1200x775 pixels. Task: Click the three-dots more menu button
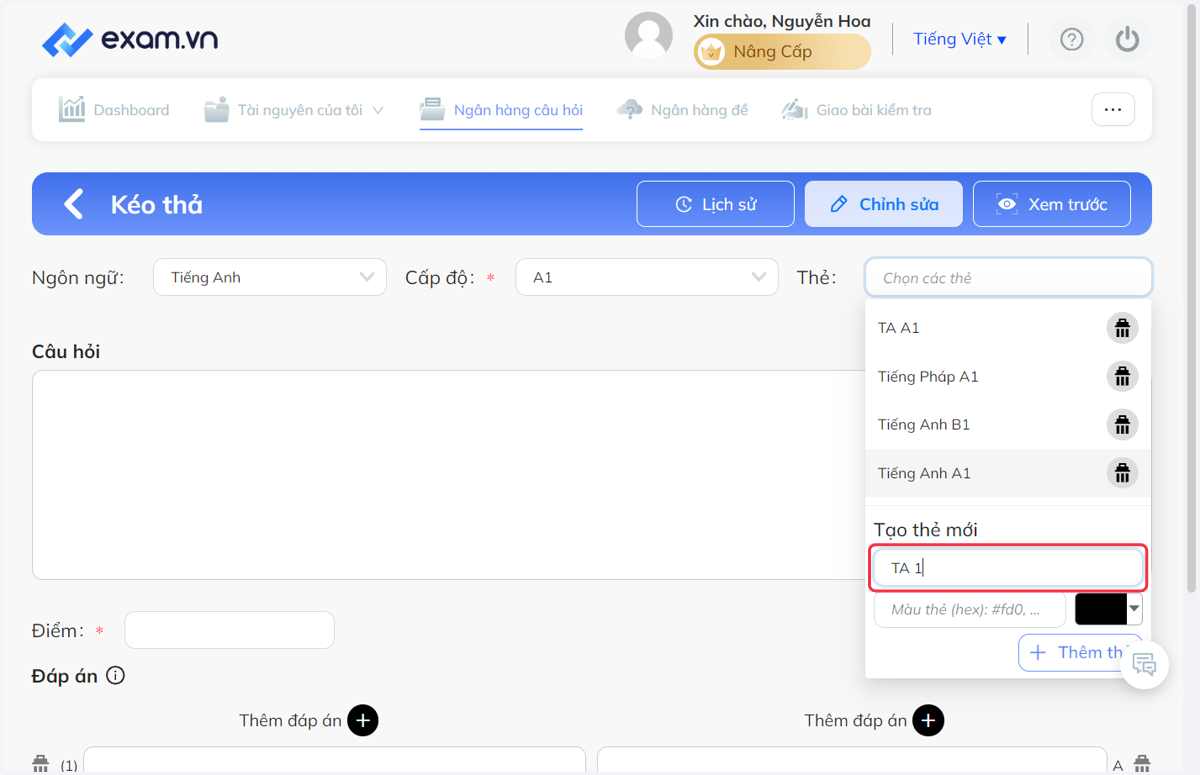1113,110
